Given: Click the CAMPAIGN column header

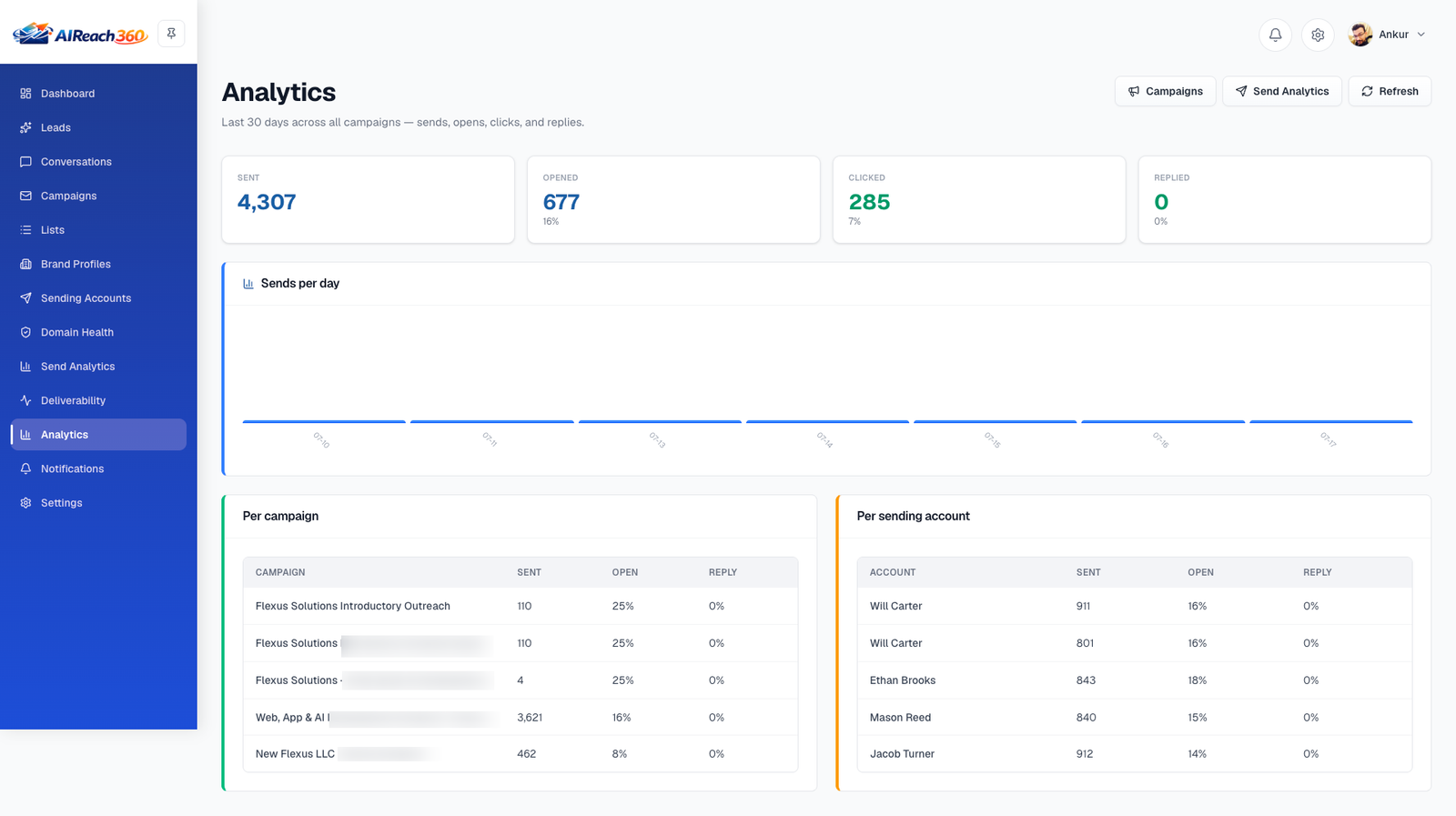Looking at the screenshot, I should [280, 572].
